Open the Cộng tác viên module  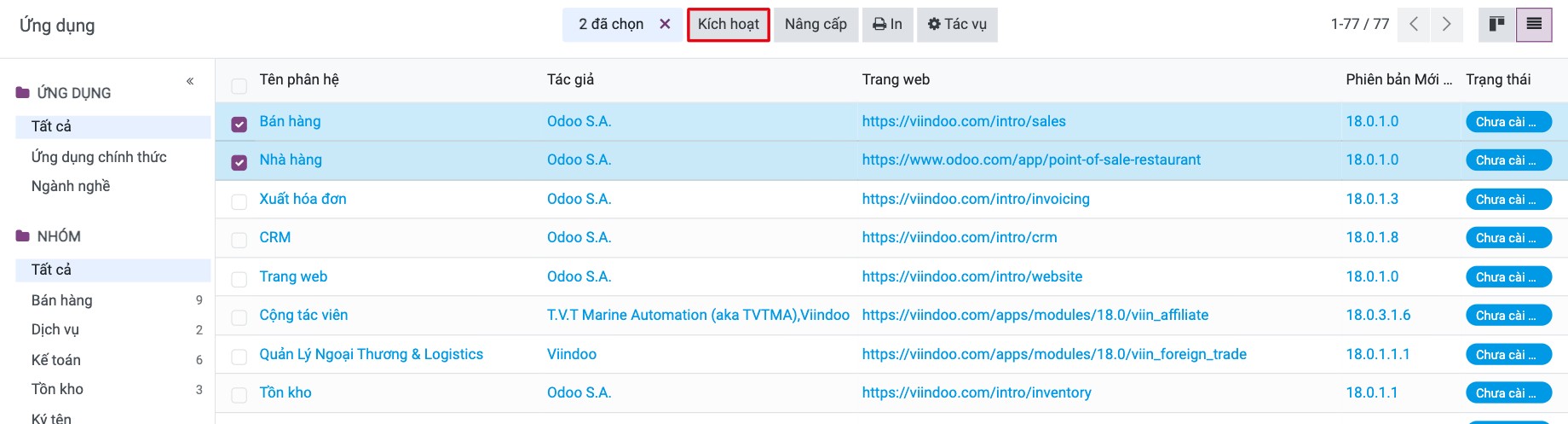pyautogui.click(x=303, y=315)
